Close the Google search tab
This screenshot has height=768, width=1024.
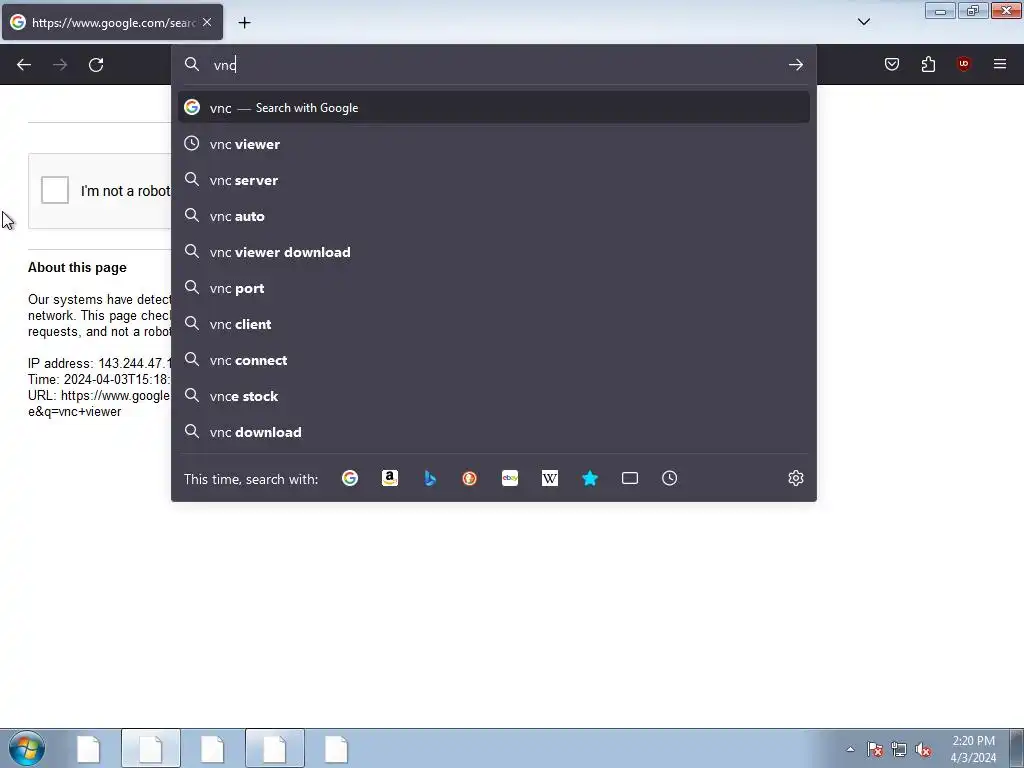(207, 22)
